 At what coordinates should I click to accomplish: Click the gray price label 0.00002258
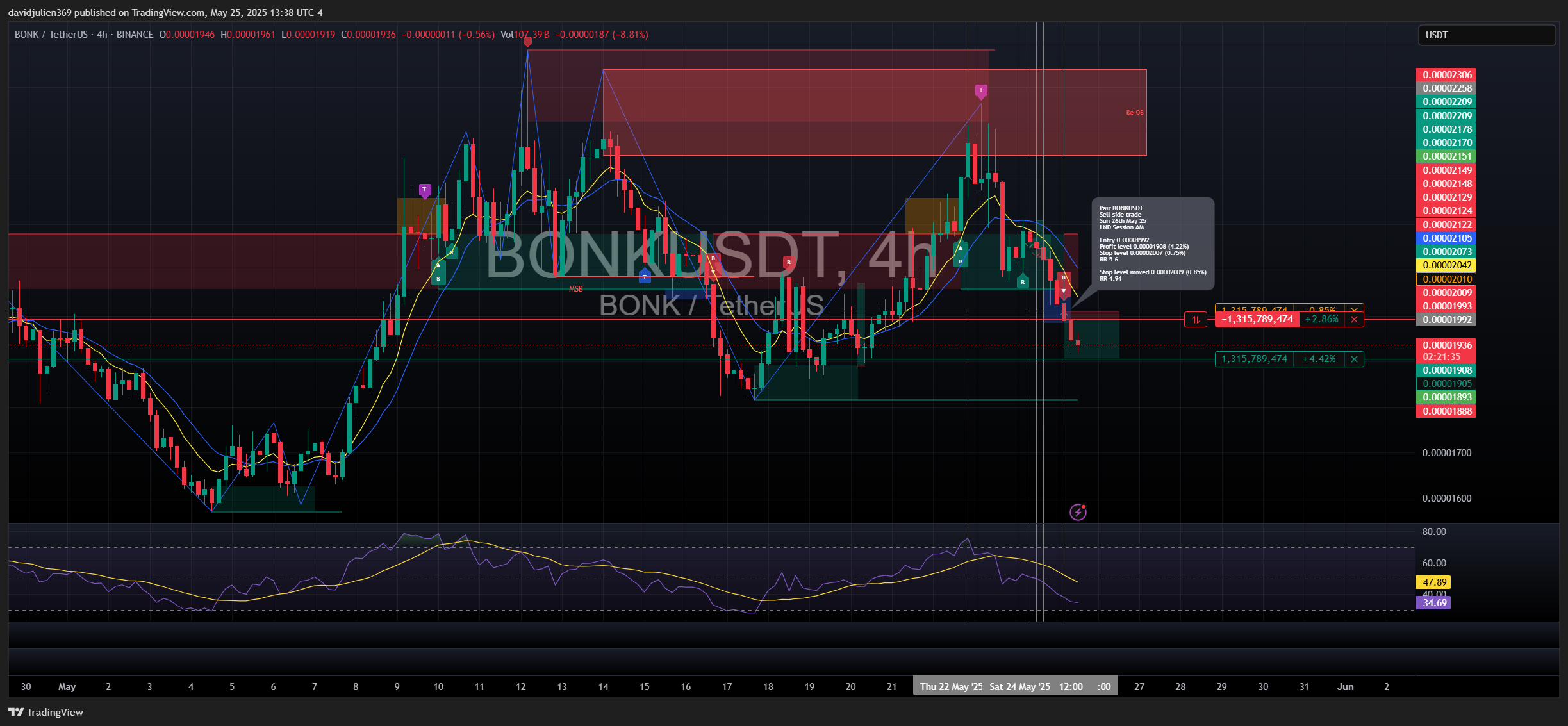point(1447,88)
